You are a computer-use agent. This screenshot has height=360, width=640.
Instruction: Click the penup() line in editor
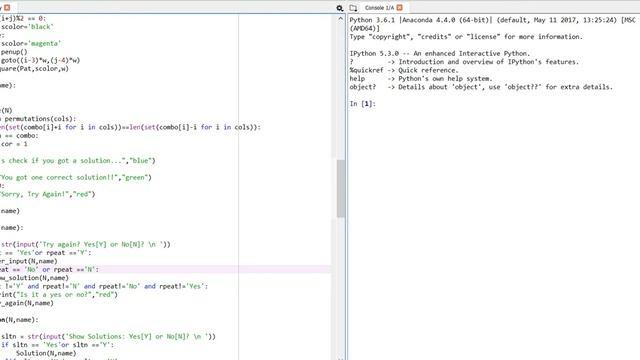pyautogui.click(x=14, y=52)
